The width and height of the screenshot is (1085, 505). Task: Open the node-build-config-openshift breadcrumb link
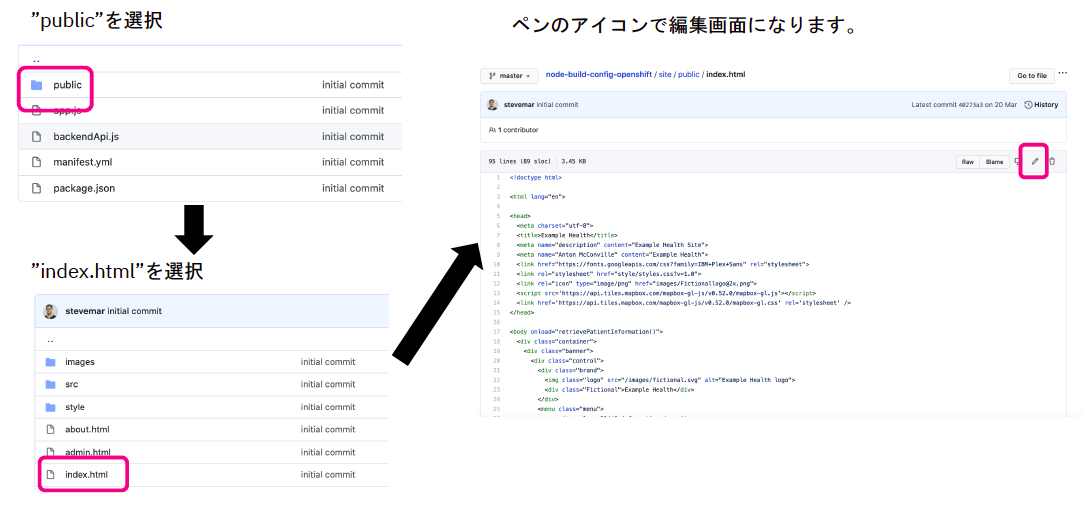click(599, 75)
